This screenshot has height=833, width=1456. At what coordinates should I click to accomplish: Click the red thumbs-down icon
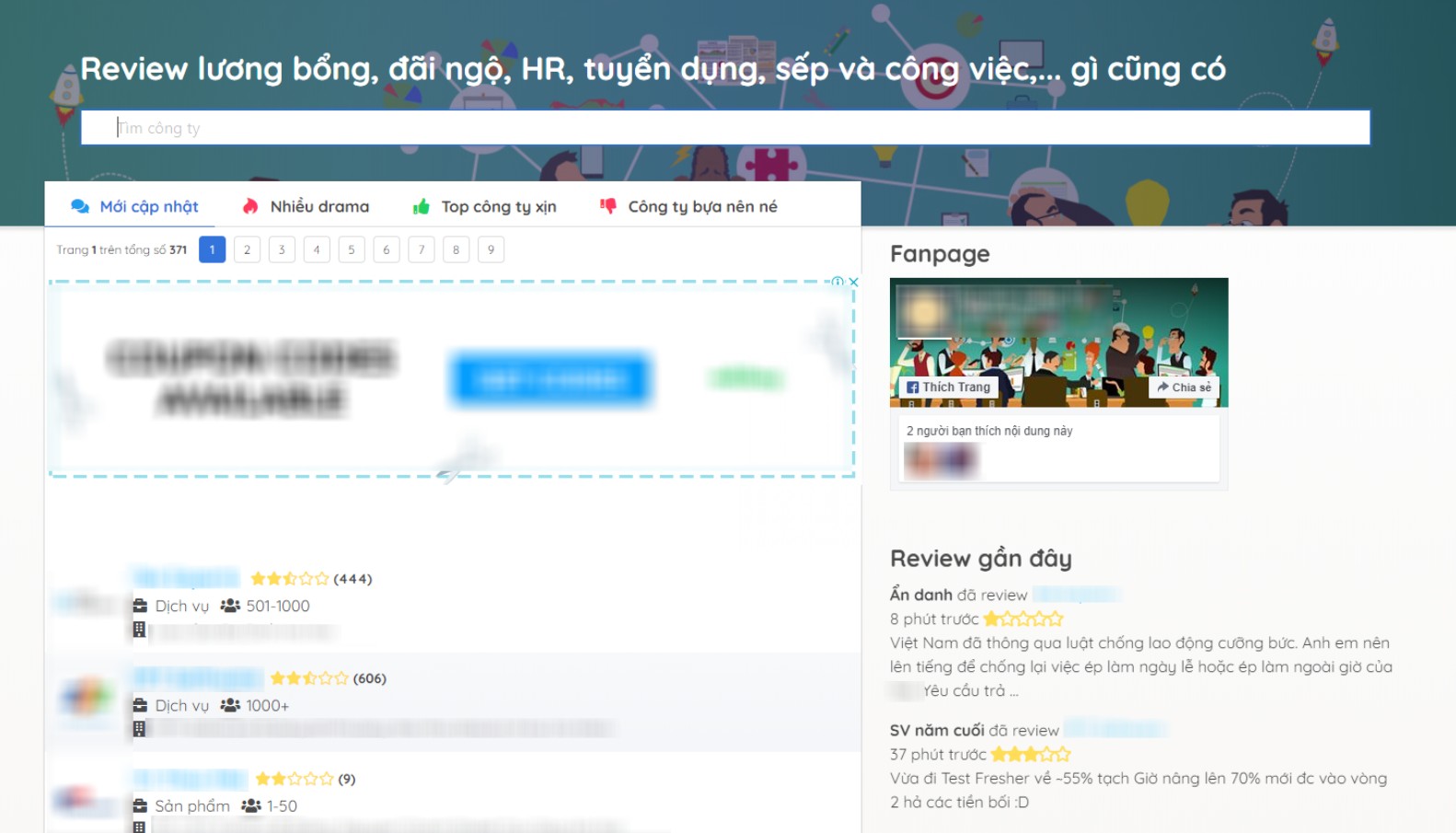[608, 206]
